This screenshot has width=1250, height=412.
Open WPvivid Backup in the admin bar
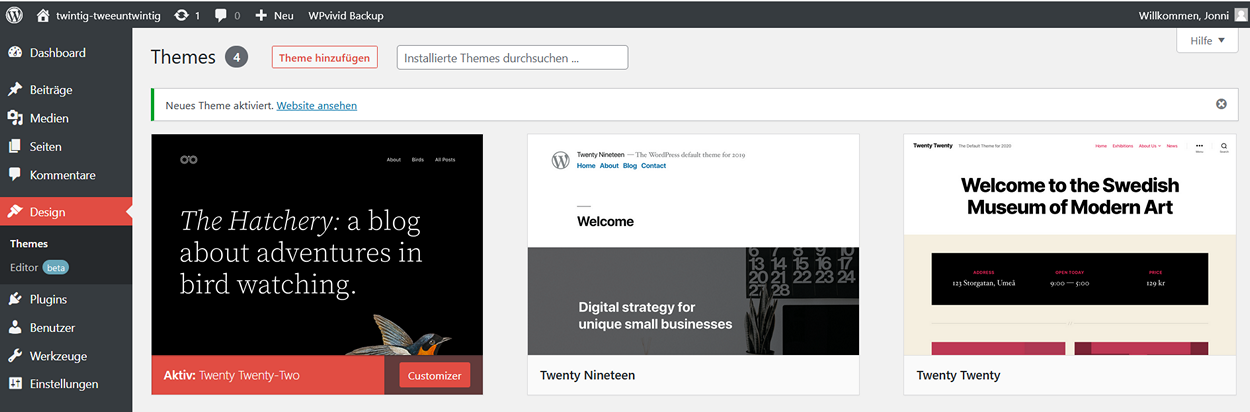point(345,15)
